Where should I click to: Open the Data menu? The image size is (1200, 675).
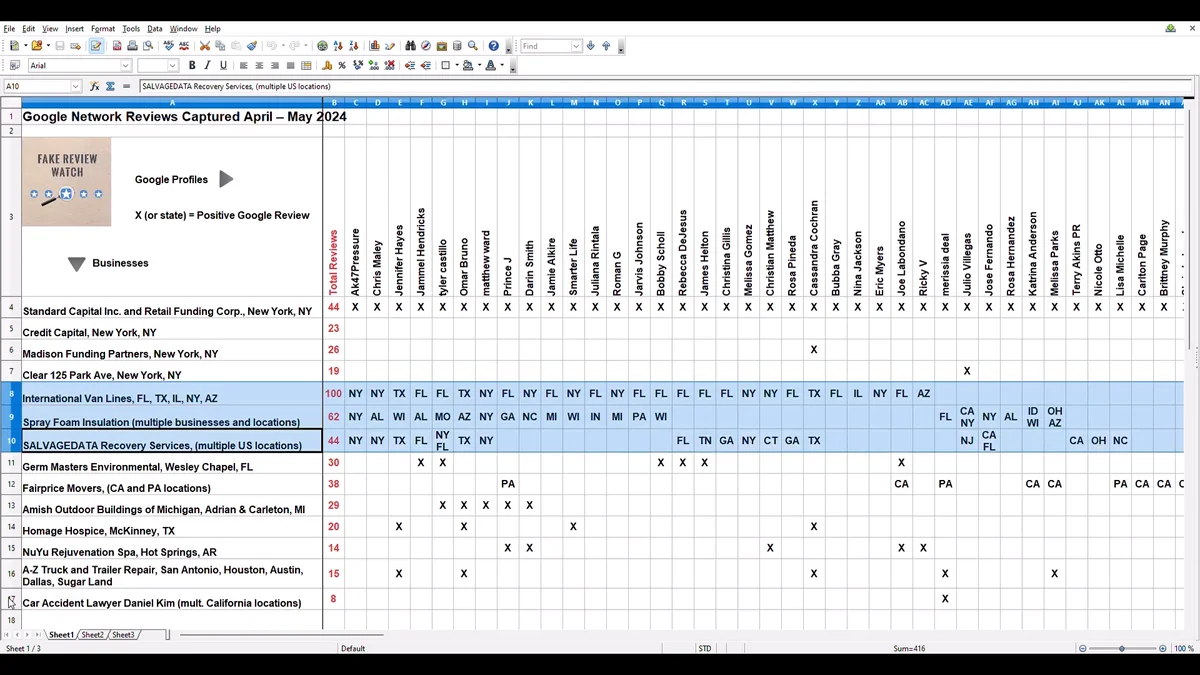tap(155, 28)
